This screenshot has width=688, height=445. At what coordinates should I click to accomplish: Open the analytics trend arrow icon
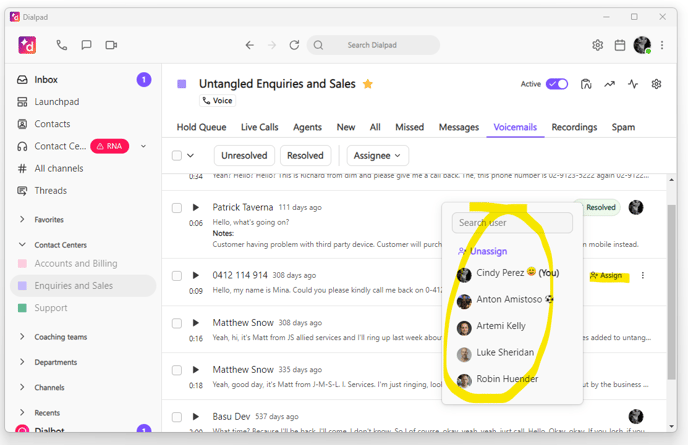tap(609, 84)
